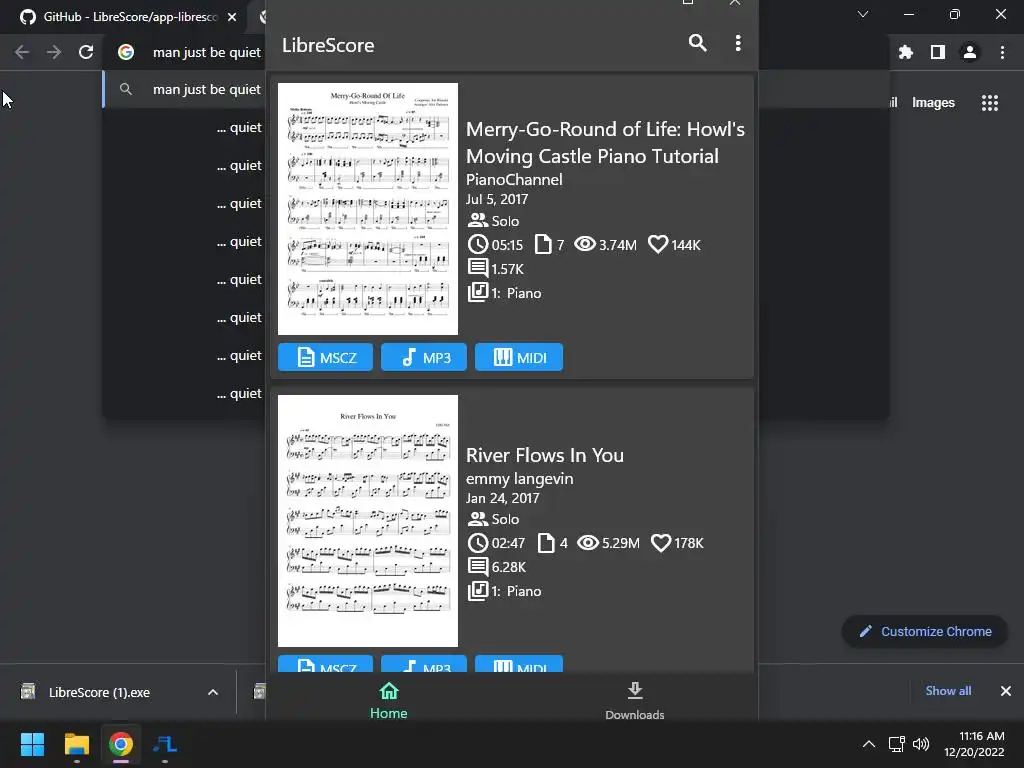The image size is (1024, 768).
Task: Open search in LibreScore app
Action: point(697,43)
